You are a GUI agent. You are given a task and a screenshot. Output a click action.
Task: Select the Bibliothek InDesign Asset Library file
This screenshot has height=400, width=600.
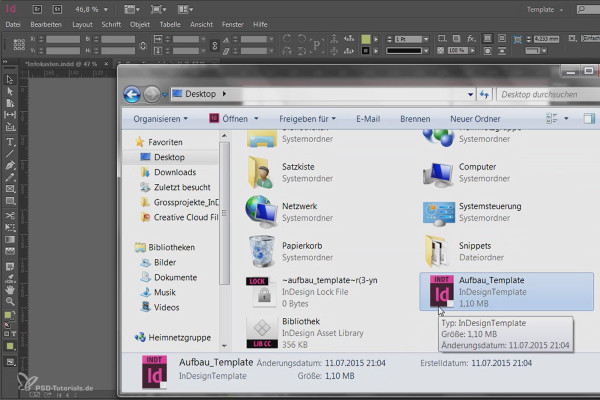(304, 332)
